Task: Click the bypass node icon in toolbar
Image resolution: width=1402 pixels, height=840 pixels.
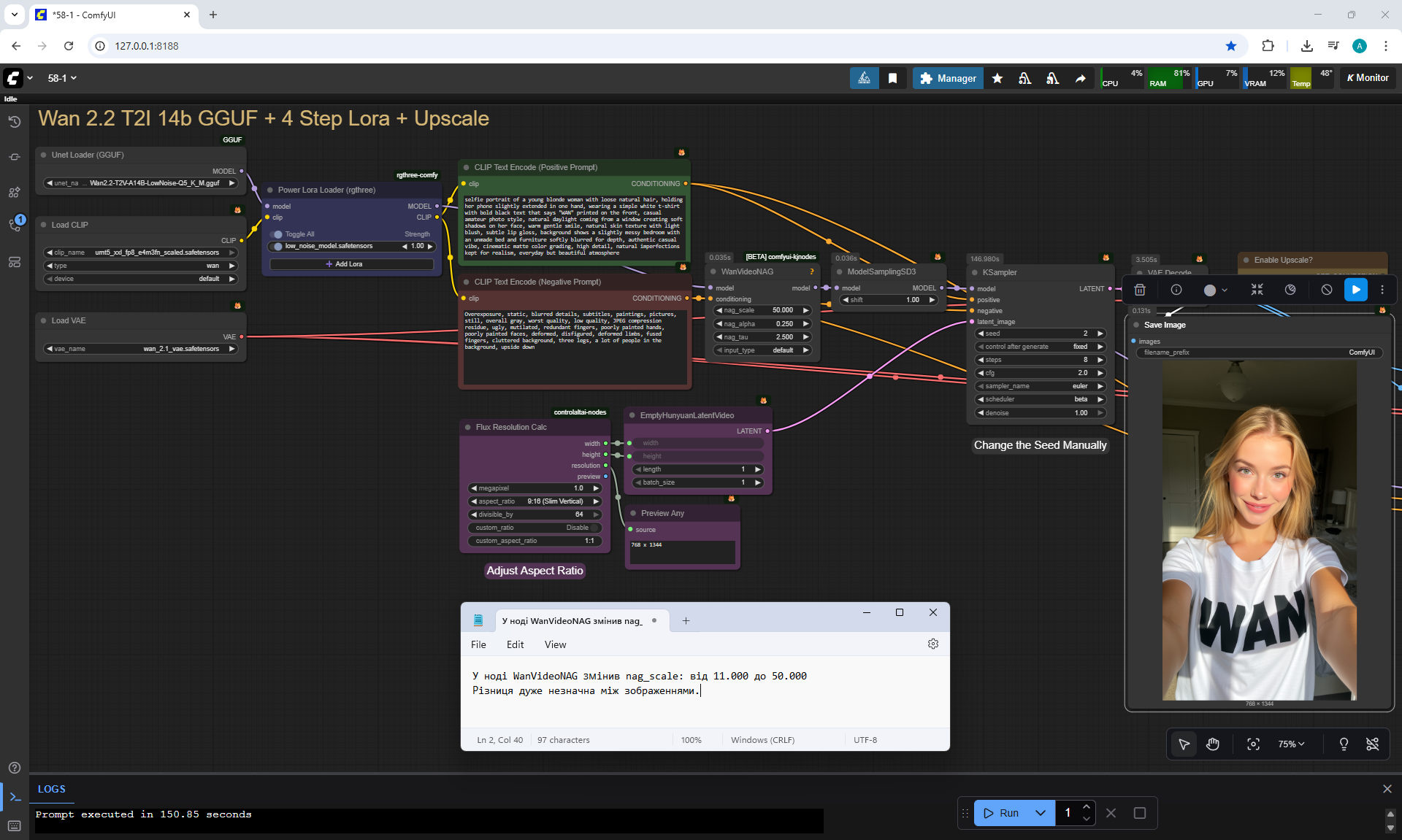Action: click(x=1327, y=290)
